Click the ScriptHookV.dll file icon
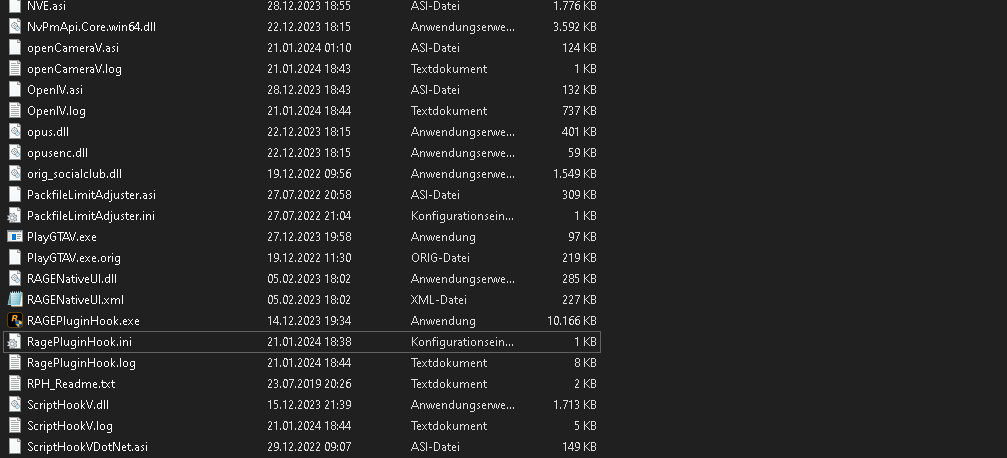 (15, 405)
